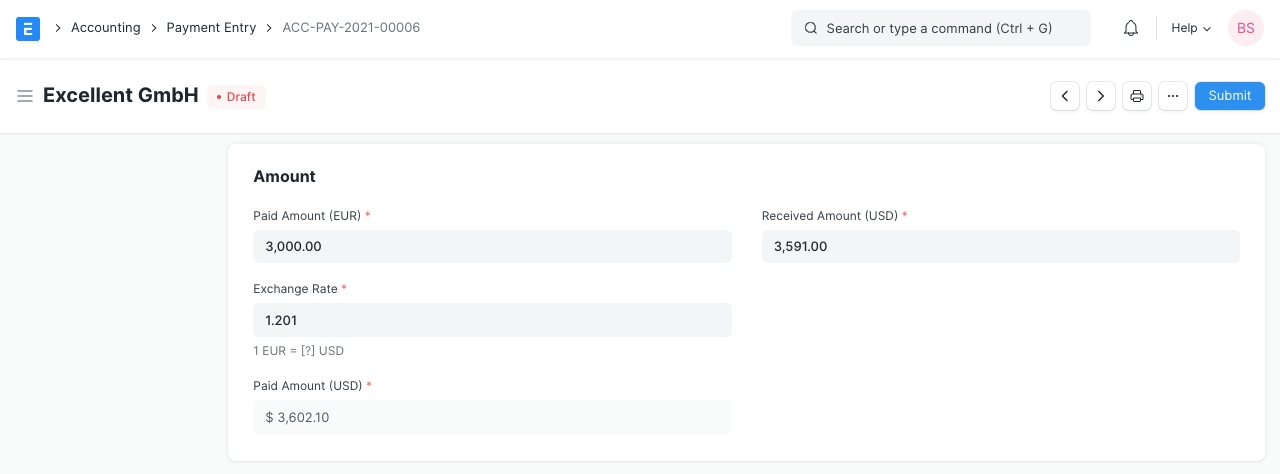The height and width of the screenshot is (474, 1280).
Task: Open the notifications bell
Action: (1131, 28)
